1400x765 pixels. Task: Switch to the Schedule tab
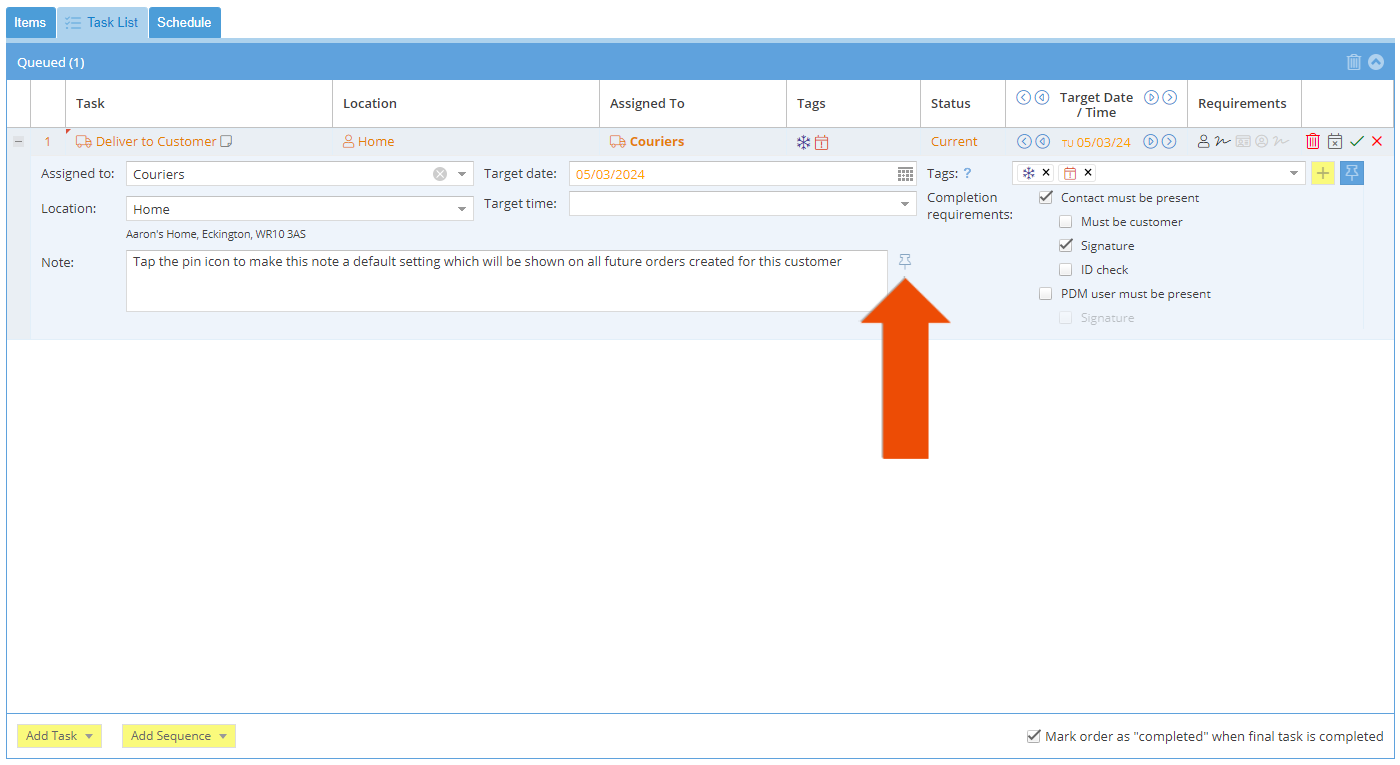(184, 23)
